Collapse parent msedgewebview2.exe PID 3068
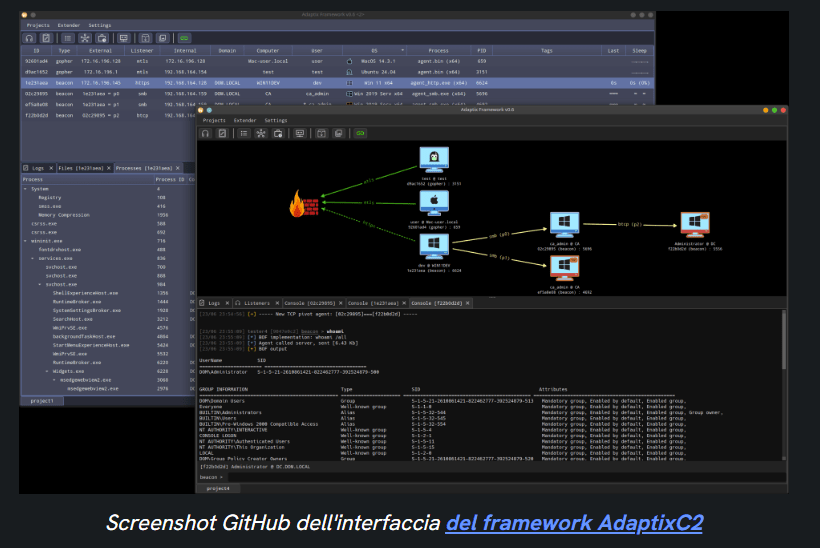This screenshot has width=820, height=548. click(x=54, y=380)
